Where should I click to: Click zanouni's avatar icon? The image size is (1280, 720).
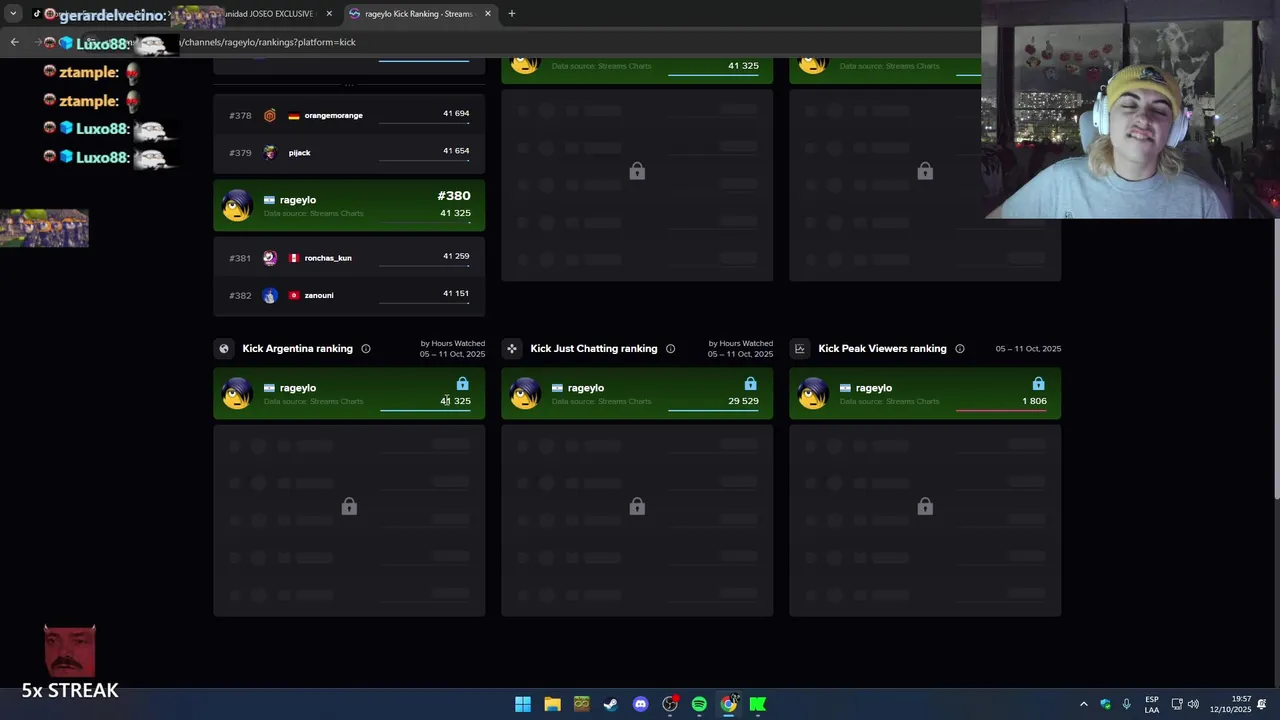tap(270, 295)
